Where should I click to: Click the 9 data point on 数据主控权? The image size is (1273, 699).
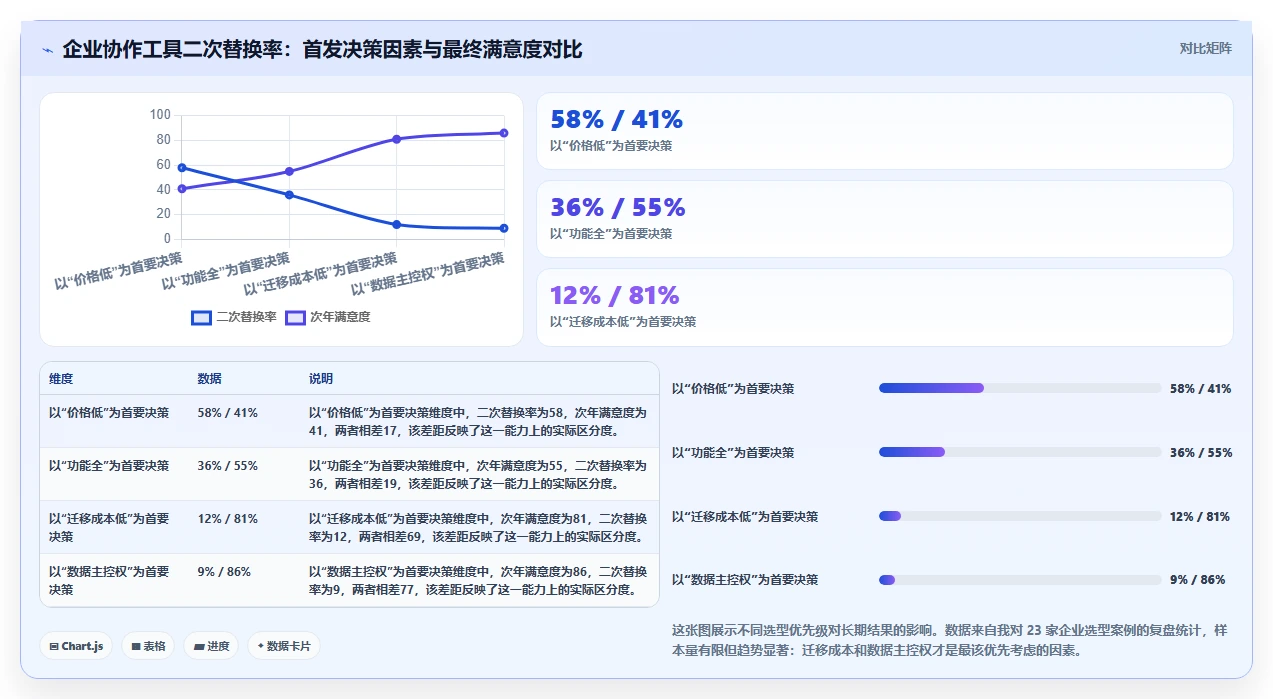point(504,228)
